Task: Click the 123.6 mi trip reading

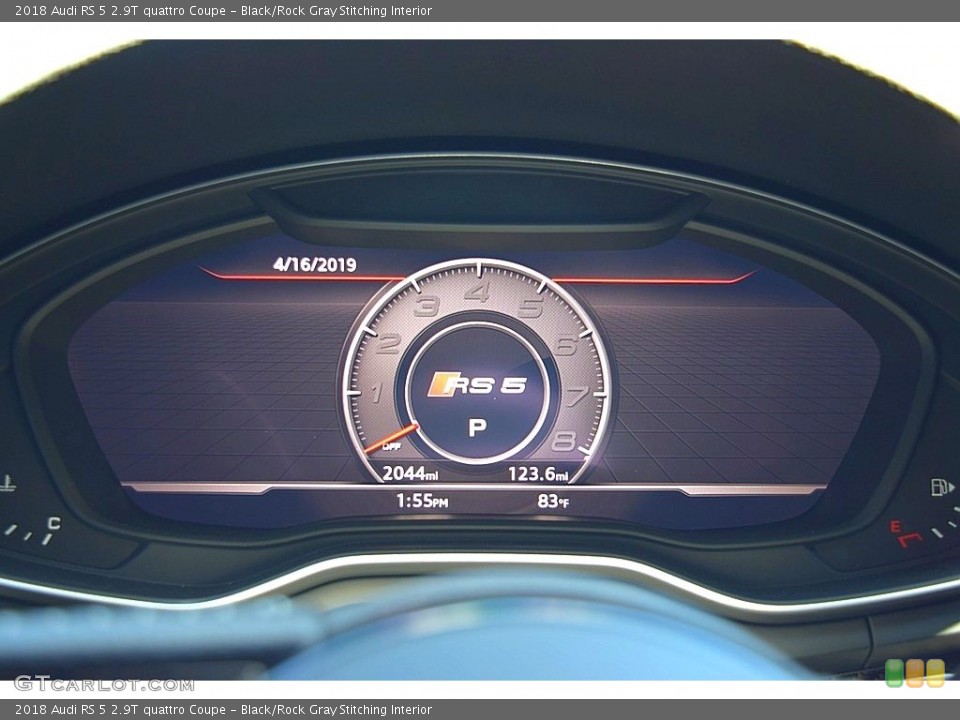Action: [538, 474]
